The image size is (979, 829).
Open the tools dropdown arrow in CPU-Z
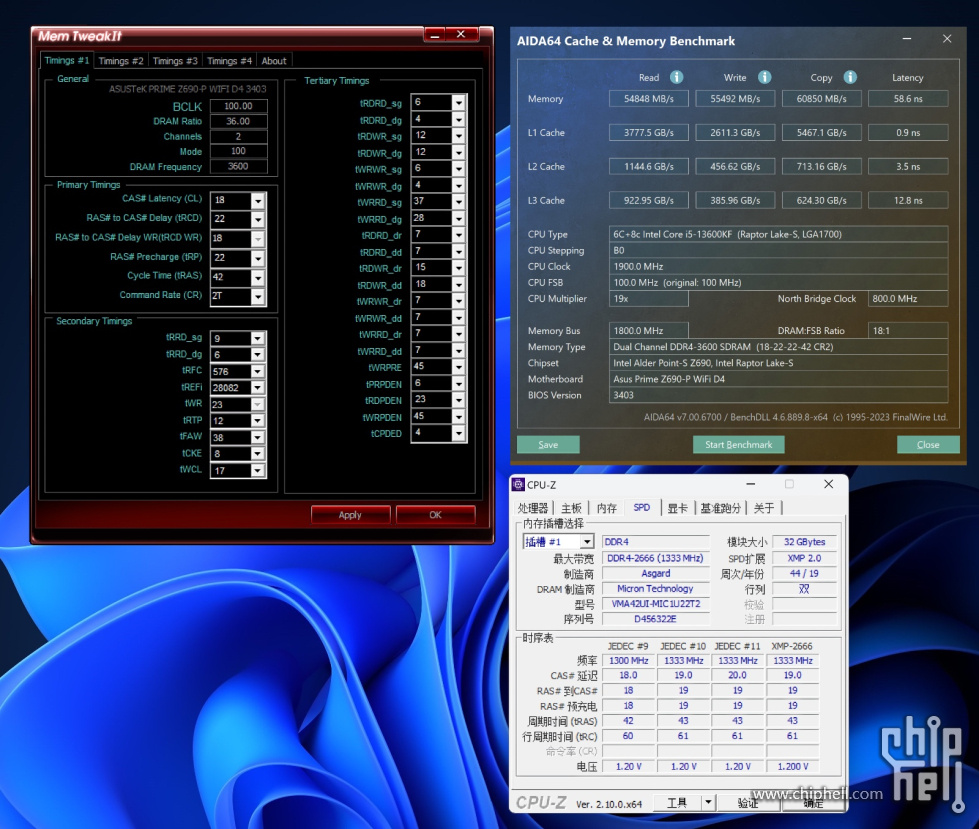(x=708, y=803)
